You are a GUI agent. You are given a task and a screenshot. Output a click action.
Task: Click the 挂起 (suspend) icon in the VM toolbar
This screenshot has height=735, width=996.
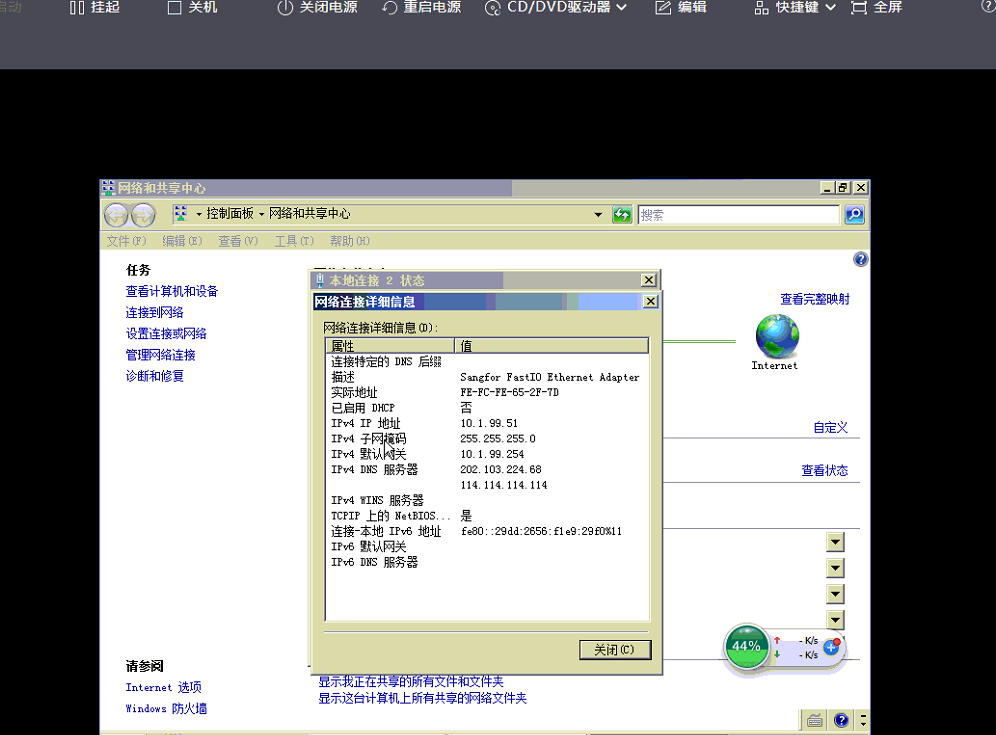tap(76, 8)
